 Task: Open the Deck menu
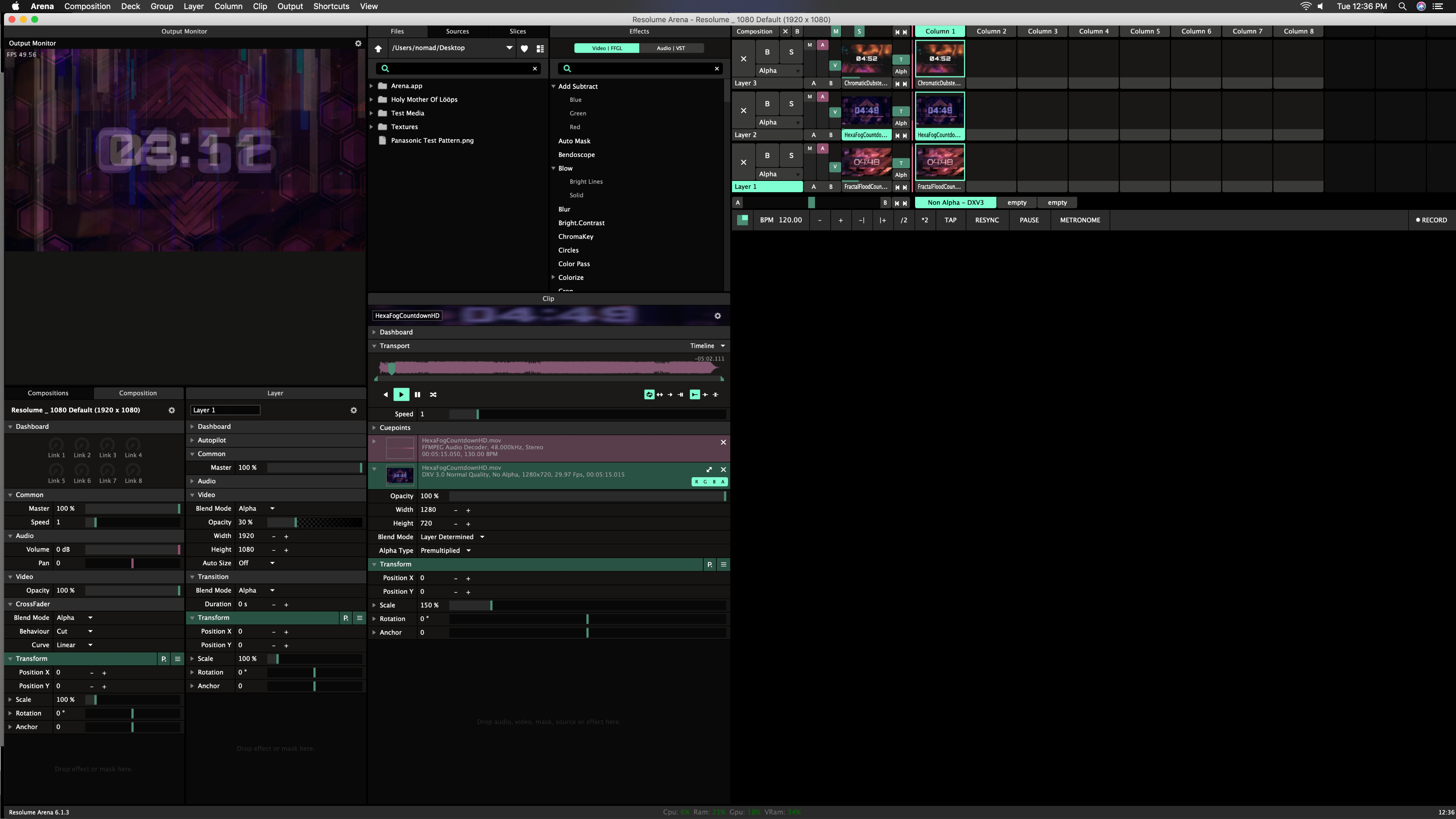point(130,6)
